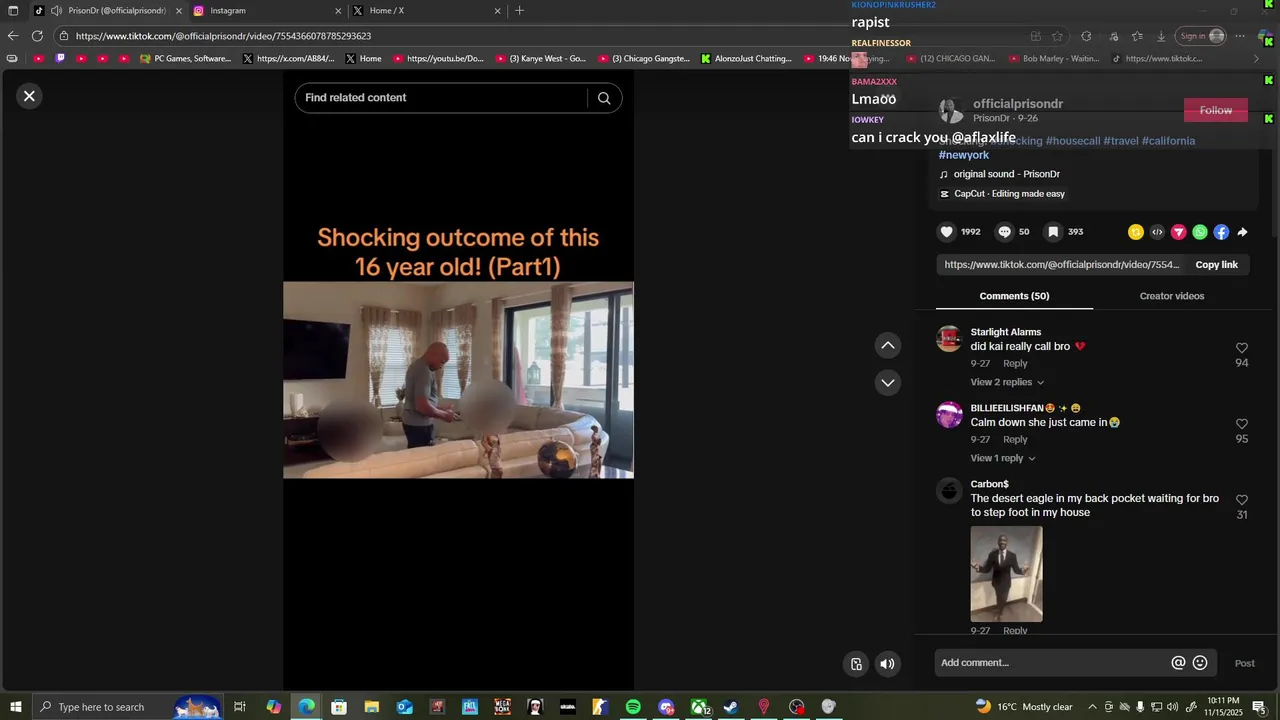Screen dimensions: 1280x720
Task: Open the emoji picker in comment box
Action: pos(1200,663)
